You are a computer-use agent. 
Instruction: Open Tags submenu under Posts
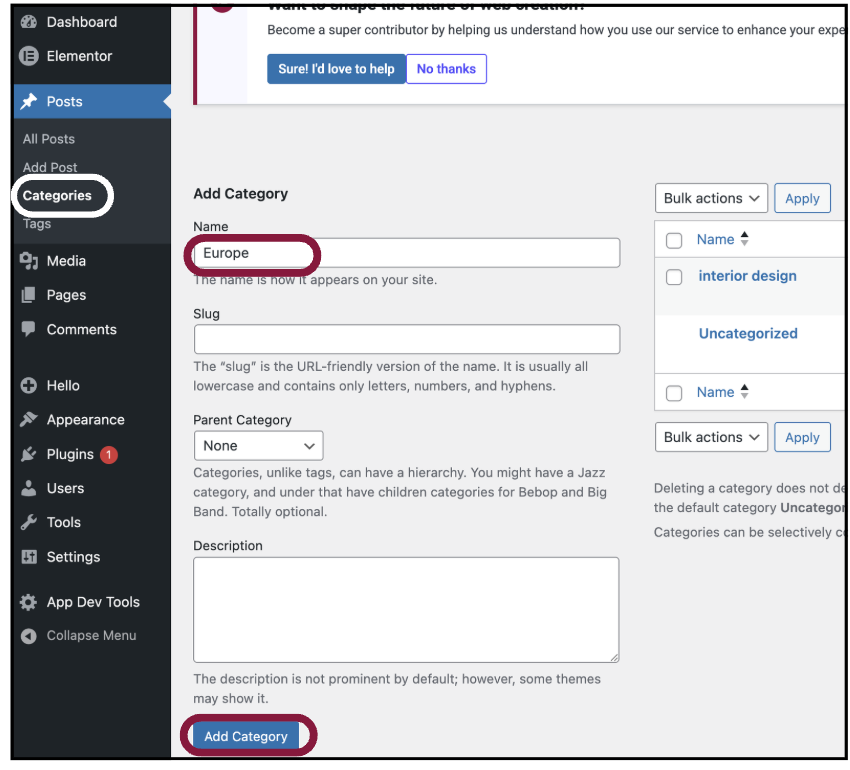[x=37, y=224]
